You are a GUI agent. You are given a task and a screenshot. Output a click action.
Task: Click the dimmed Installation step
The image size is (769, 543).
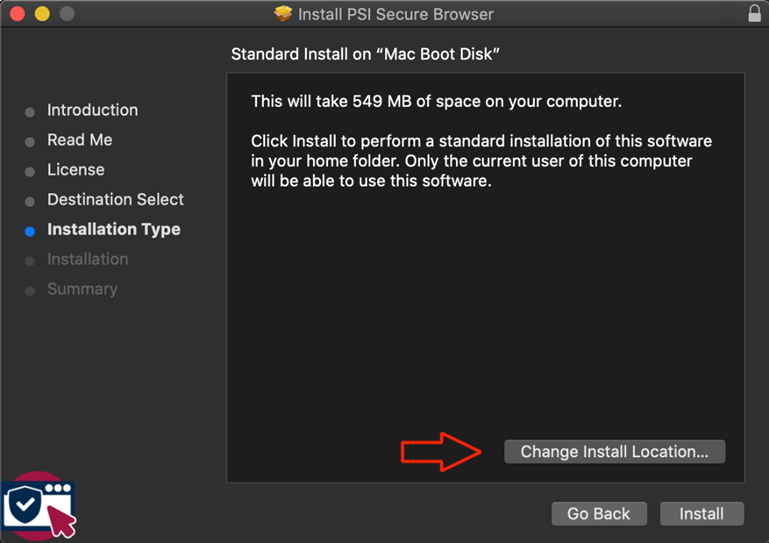tap(88, 259)
